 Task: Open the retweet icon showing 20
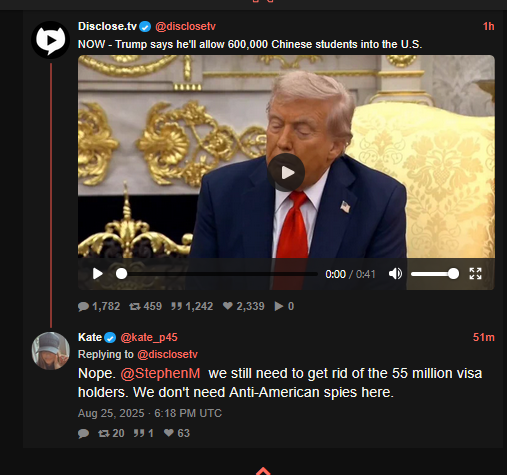point(104,433)
